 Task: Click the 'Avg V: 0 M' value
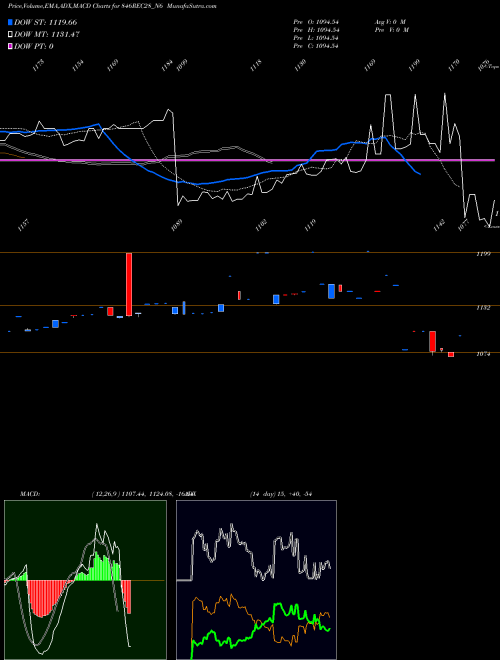coord(390,22)
